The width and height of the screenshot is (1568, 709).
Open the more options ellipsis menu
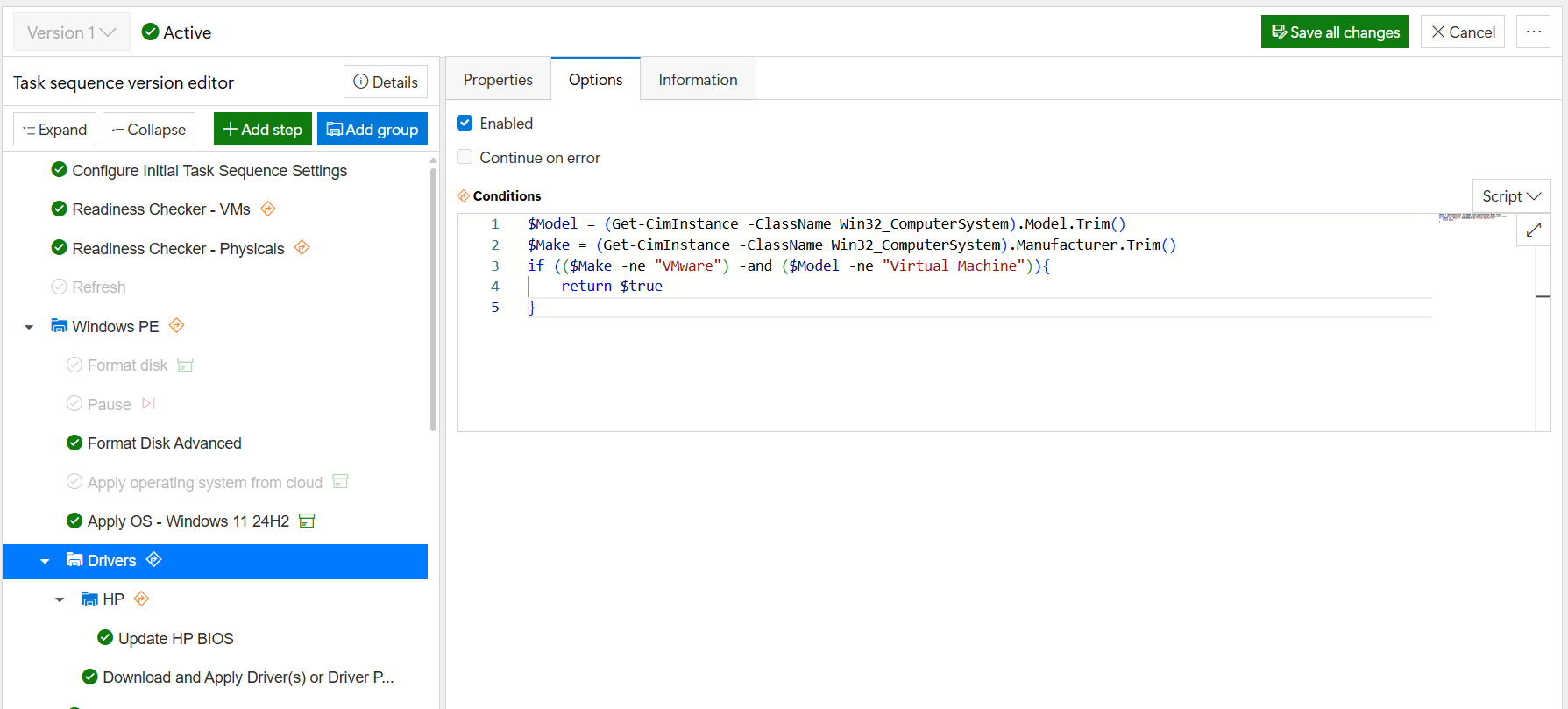tap(1533, 32)
